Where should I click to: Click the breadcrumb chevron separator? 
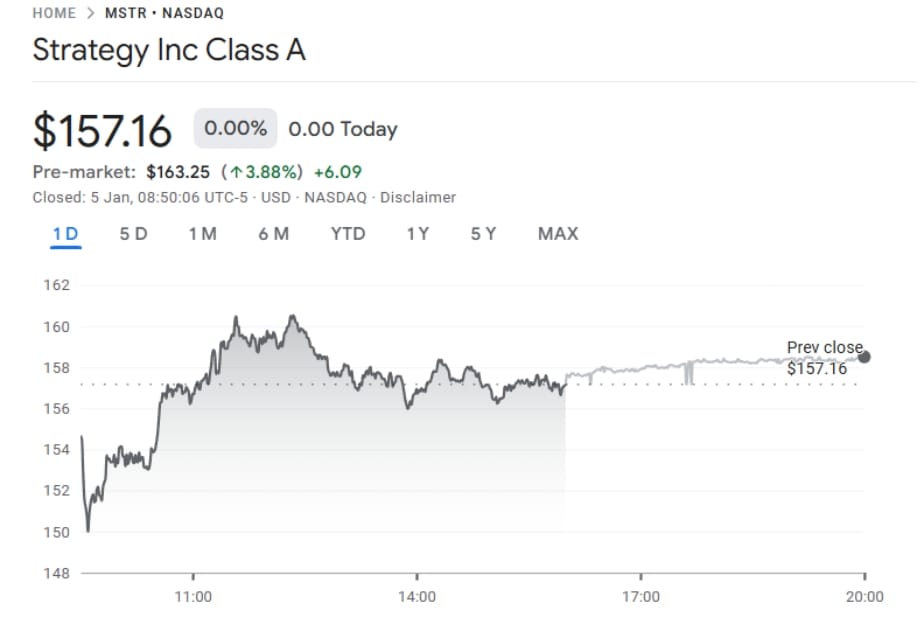coord(90,13)
